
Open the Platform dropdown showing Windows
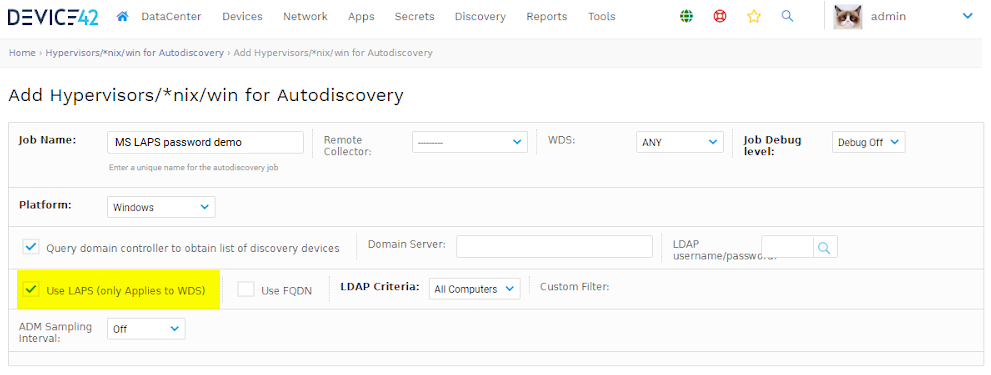pos(161,207)
